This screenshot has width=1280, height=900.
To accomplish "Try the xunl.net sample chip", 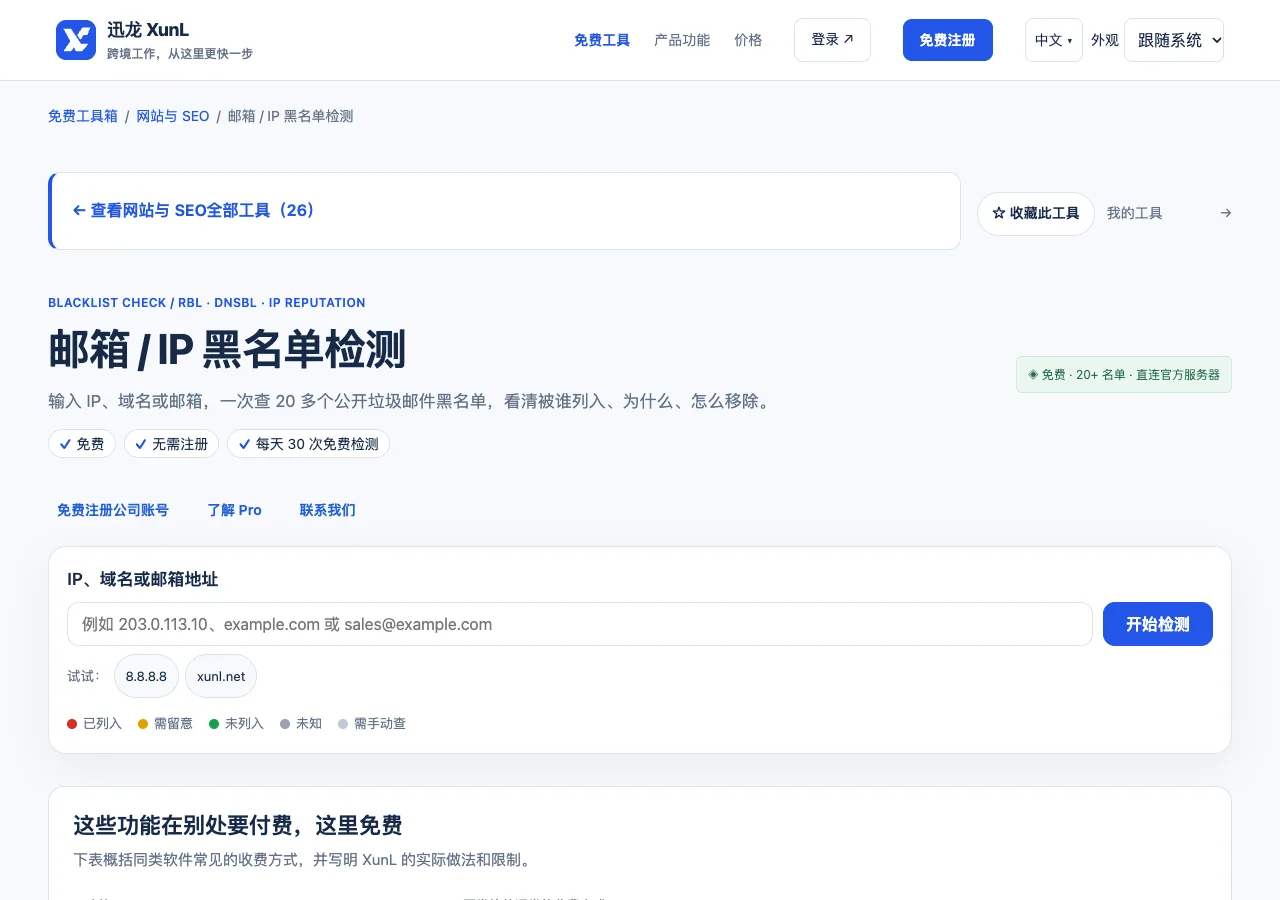I will coord(221,676).
